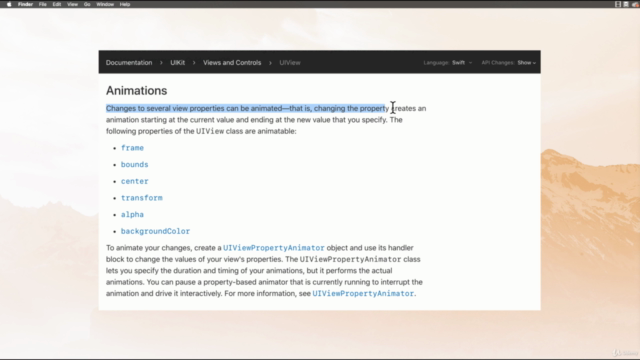Open the View menu
640x360 pixels.
(72, 4)
